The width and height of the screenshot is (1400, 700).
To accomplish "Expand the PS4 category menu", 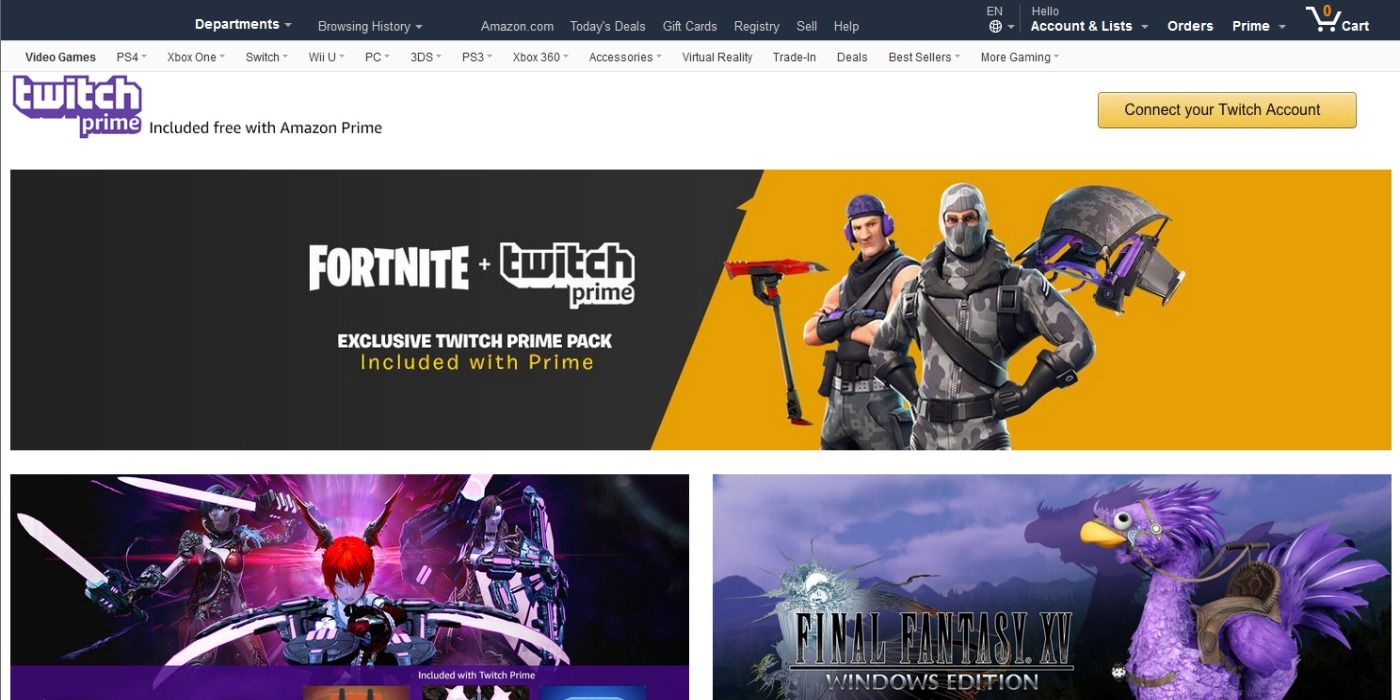I will click(x=131, y=57).
